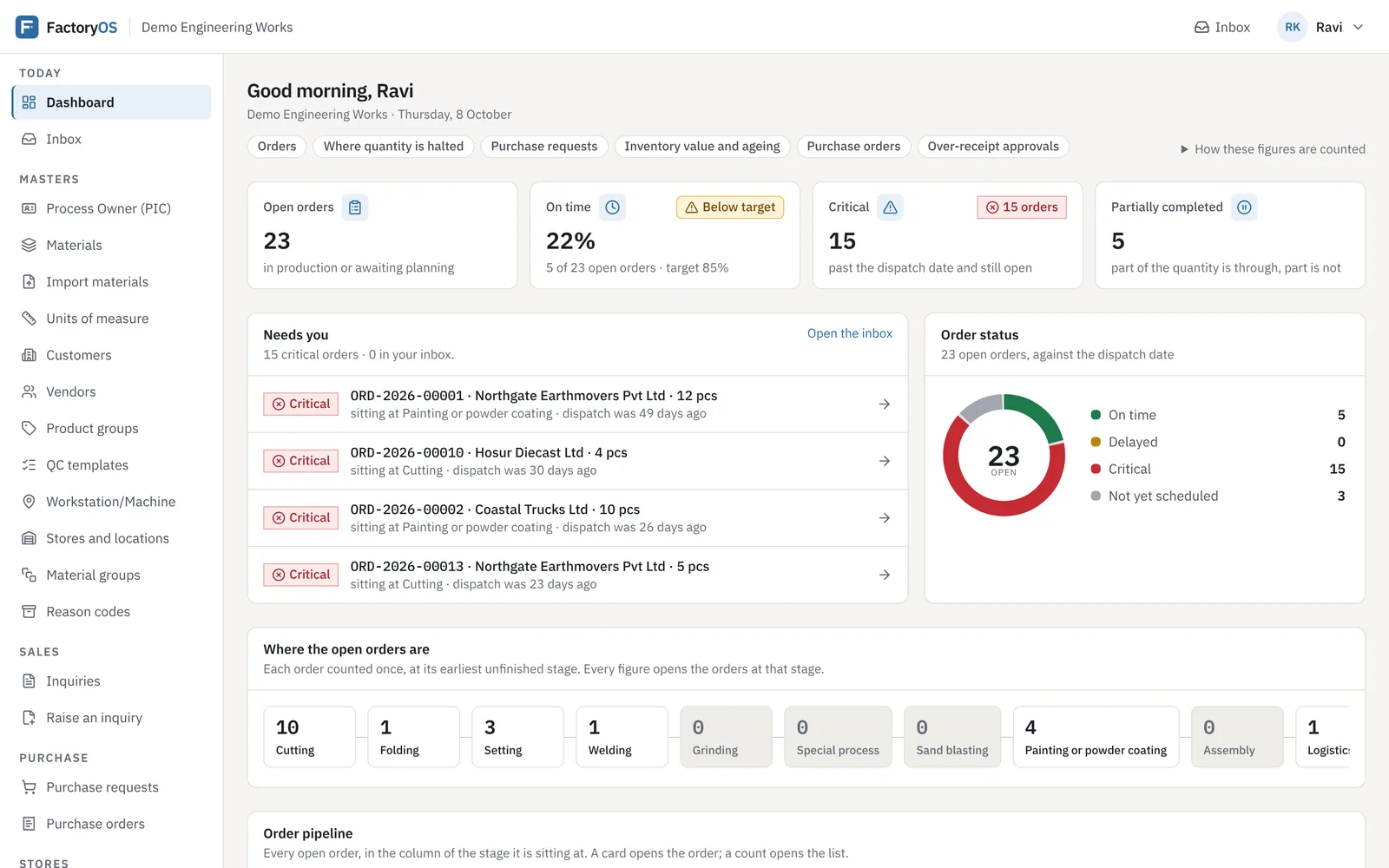Open the Welding stage card

[622, 737]
